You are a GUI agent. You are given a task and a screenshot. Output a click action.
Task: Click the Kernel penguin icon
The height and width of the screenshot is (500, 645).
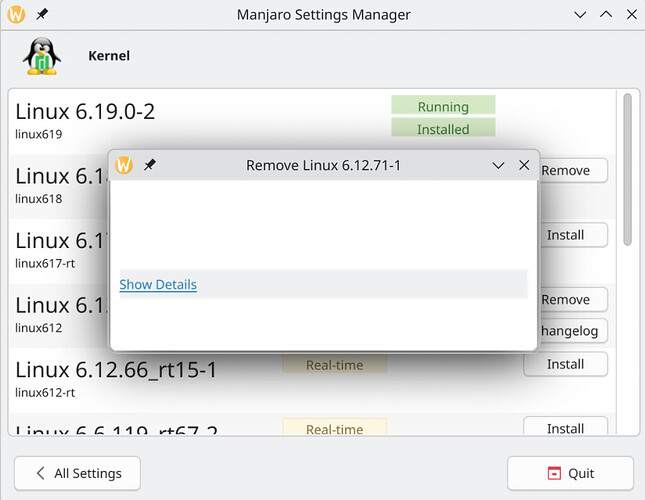(41, 57)
